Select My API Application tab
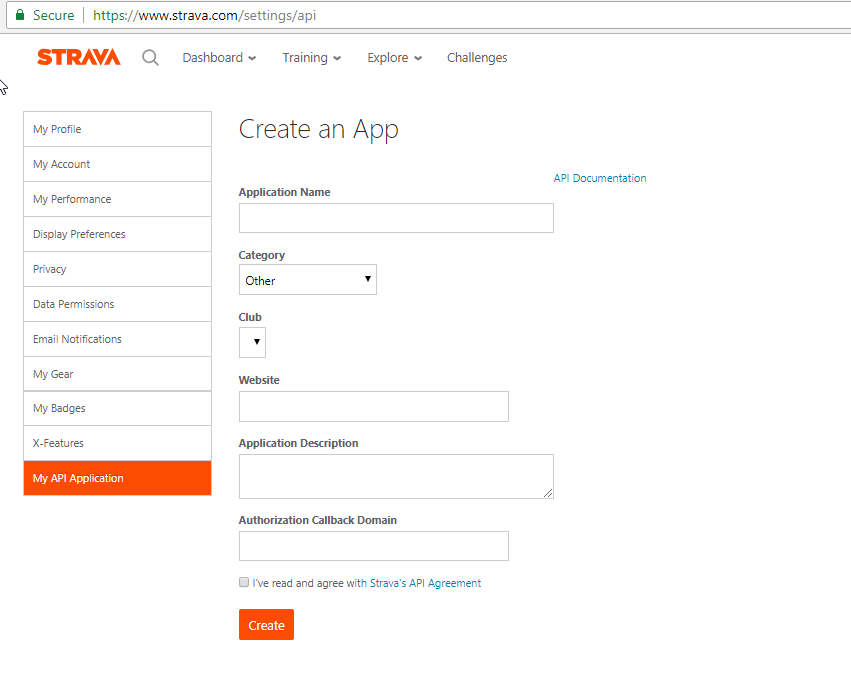The width and height of the screenshot is (851, 690). (x=117, y=478)
